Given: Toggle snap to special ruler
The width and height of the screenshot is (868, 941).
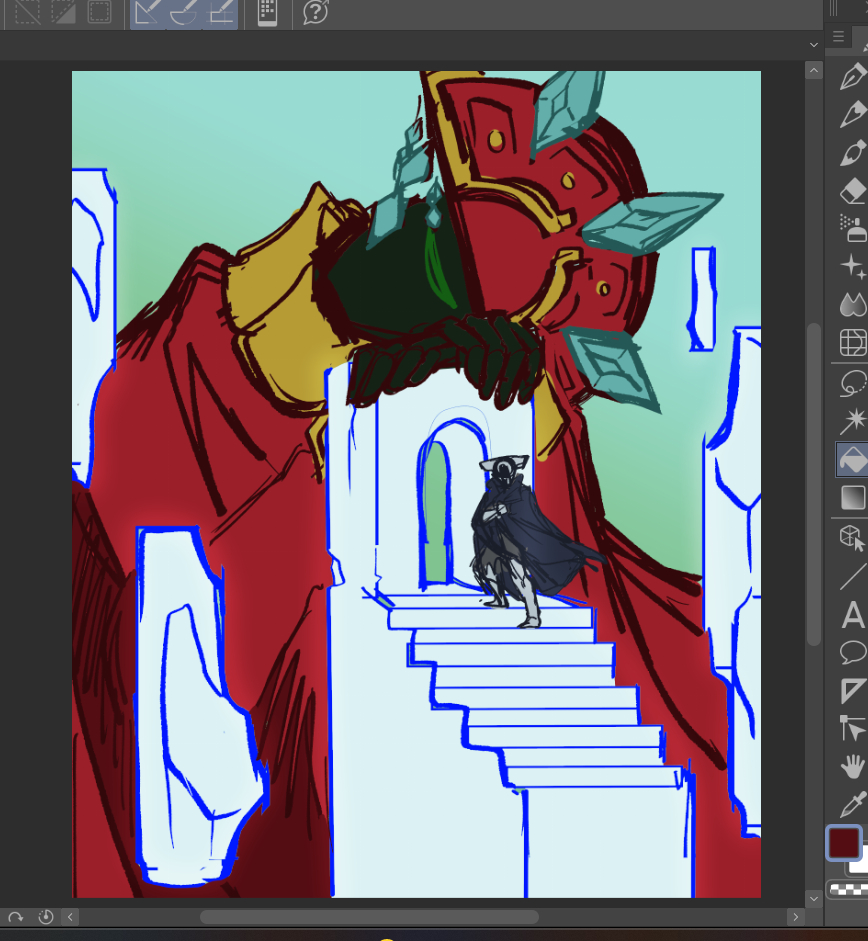Looking at the screenshot, I should coord(184,13).
